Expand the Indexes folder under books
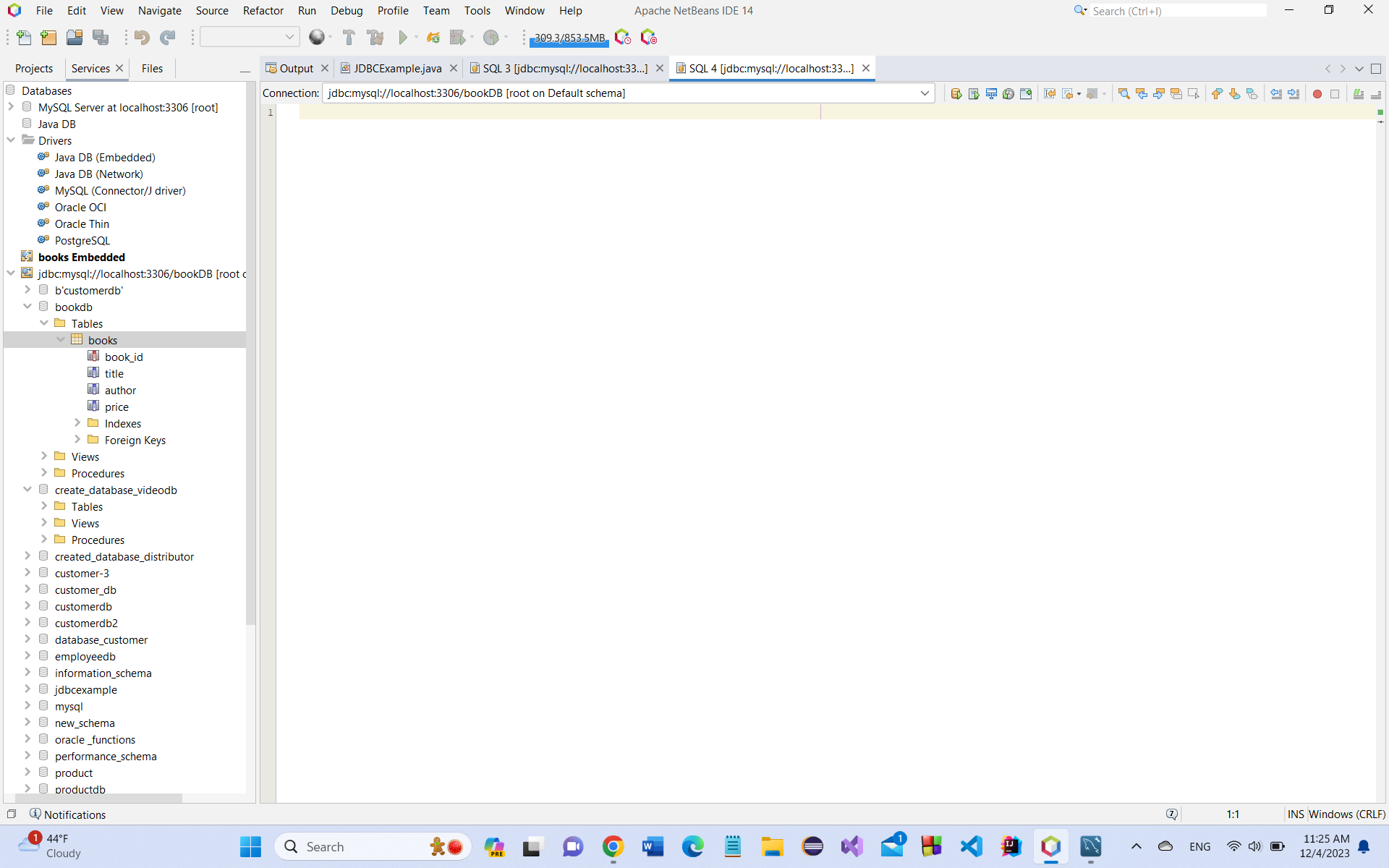 [x=77, y=423]
